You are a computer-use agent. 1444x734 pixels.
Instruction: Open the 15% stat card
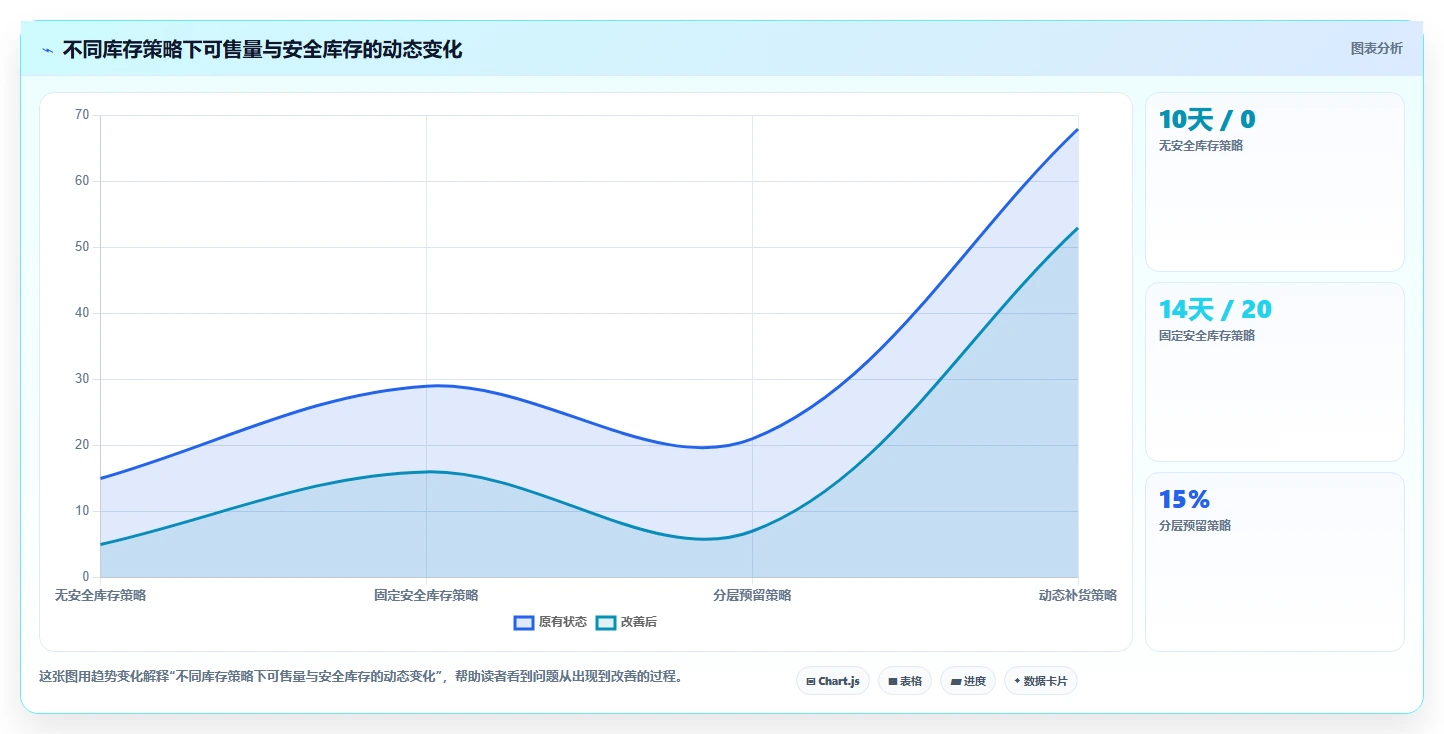click(1275, 562)
